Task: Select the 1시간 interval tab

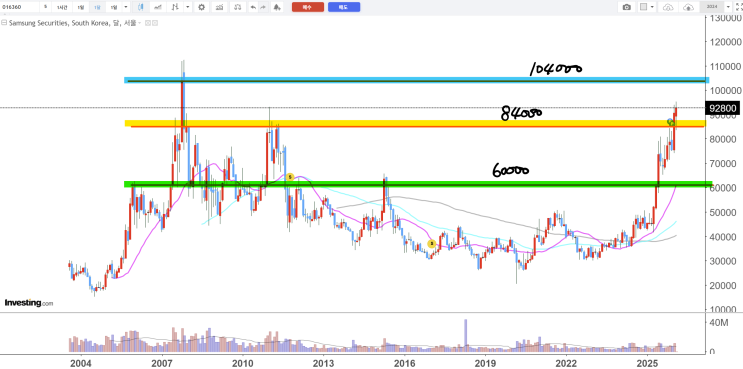Action: (62, 7)
